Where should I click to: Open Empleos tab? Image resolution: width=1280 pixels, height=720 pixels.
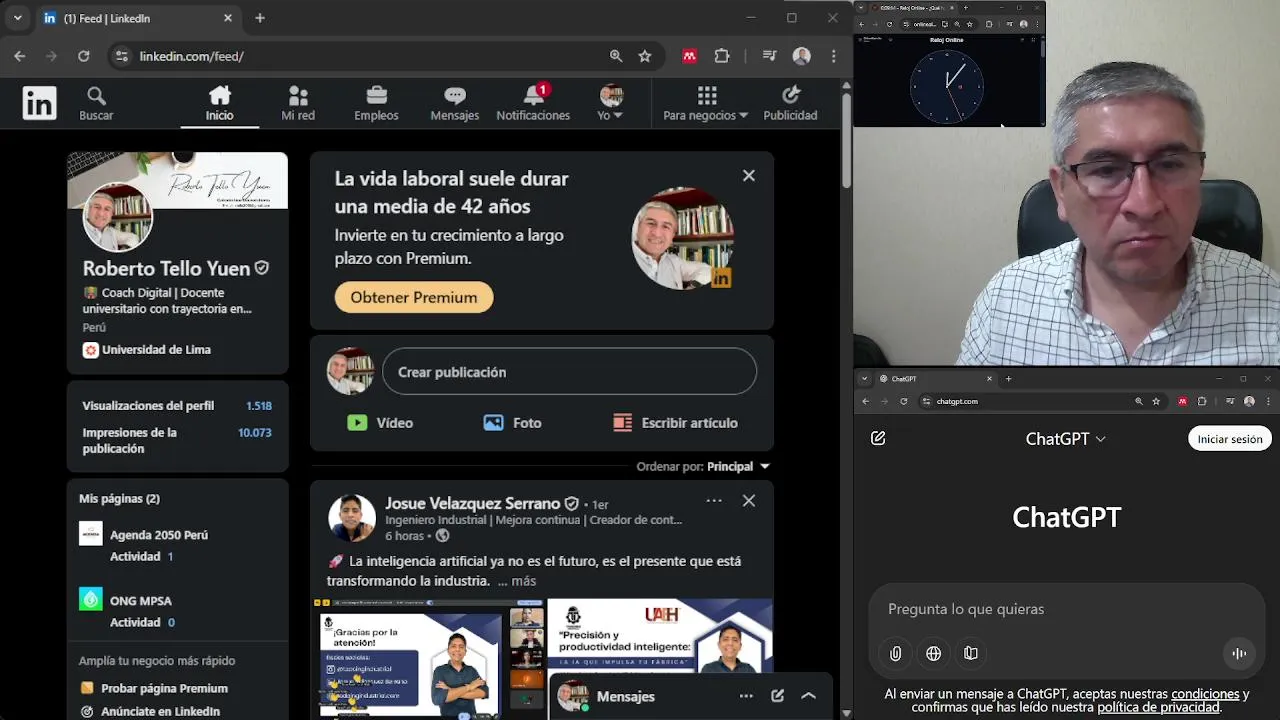click(x=376, y=103)
